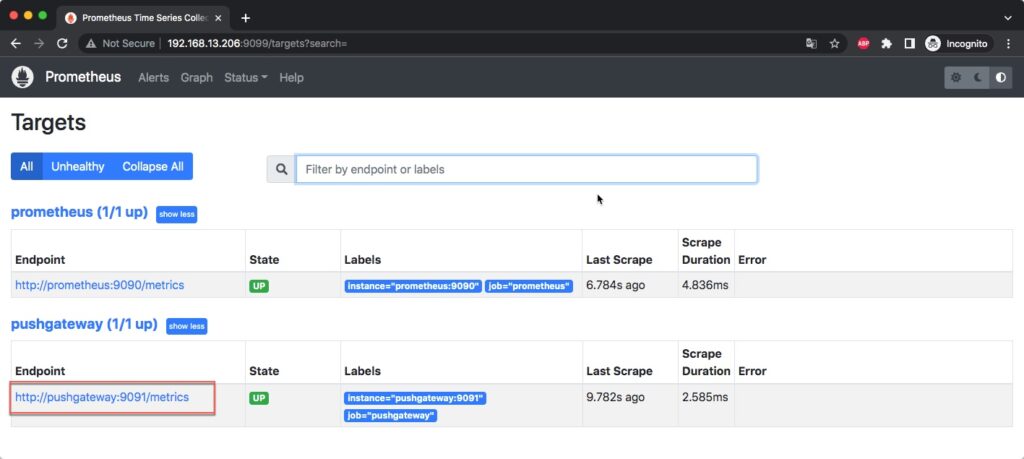Open the Graph page
Viewport: 1024px width, 459px height.
pos(197,78)
